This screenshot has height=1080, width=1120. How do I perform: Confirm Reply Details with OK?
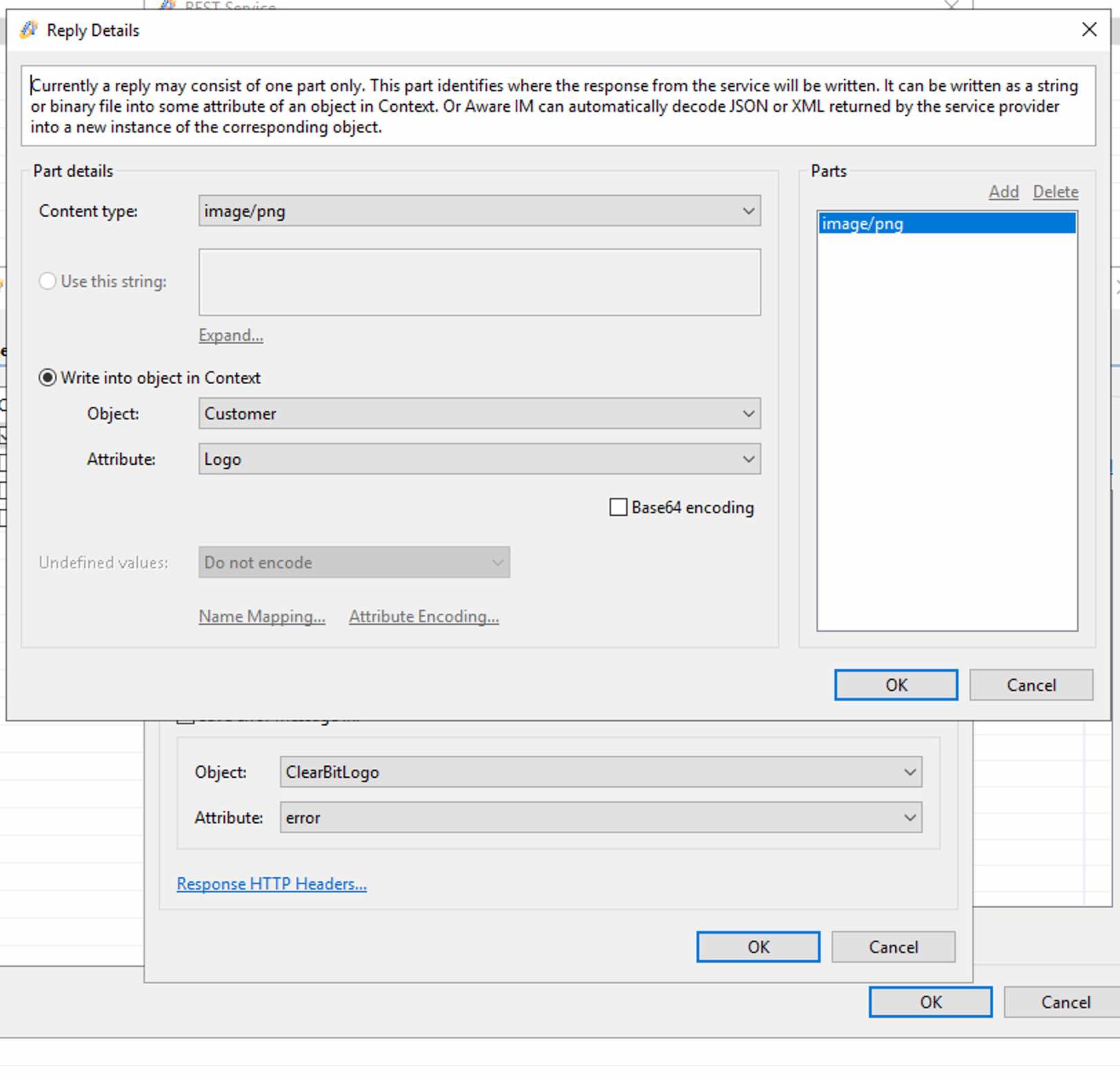click(896, 685)
